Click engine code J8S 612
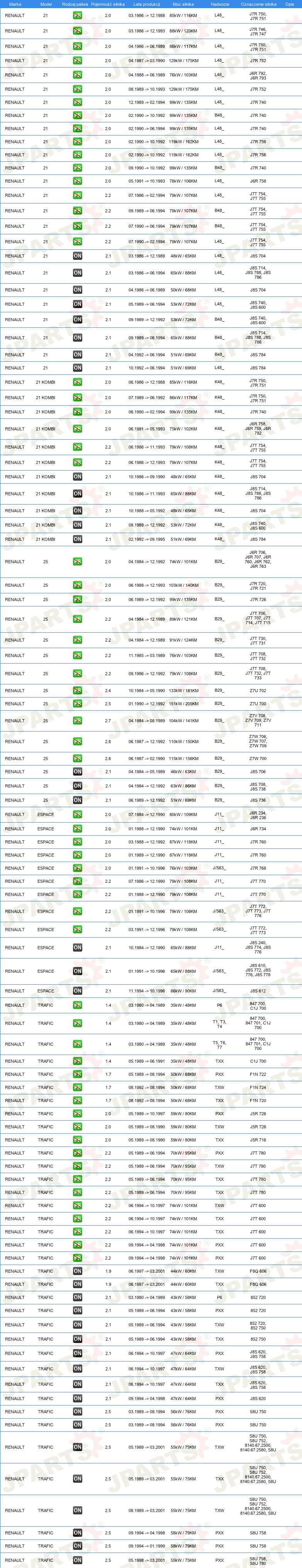 tap(258, 991)
